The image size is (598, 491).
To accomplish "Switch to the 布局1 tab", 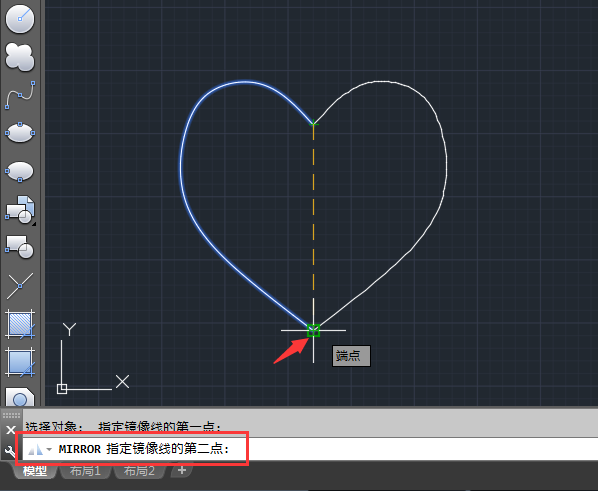I will pyautogui.click(x=85, y=471).
